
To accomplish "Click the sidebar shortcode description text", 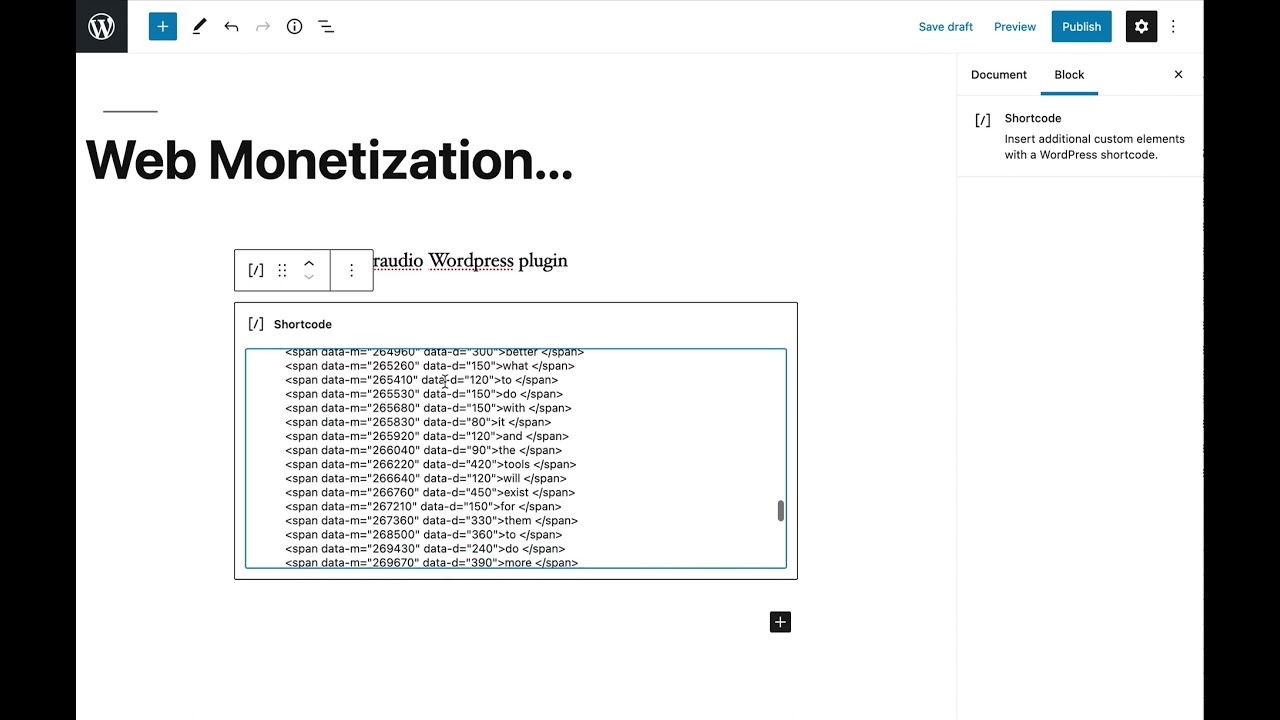I will (x=1095, y=147).
